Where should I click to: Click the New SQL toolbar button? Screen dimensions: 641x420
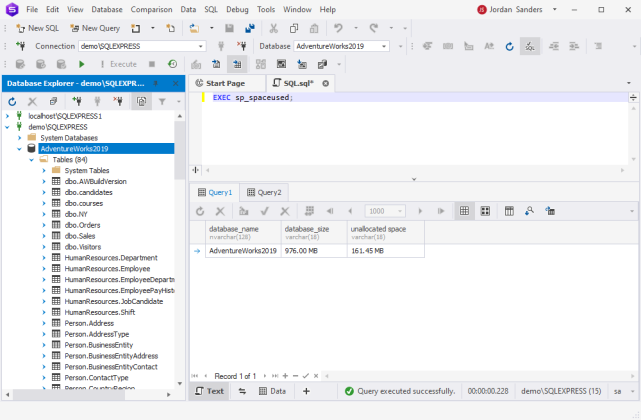coord(37,28)
